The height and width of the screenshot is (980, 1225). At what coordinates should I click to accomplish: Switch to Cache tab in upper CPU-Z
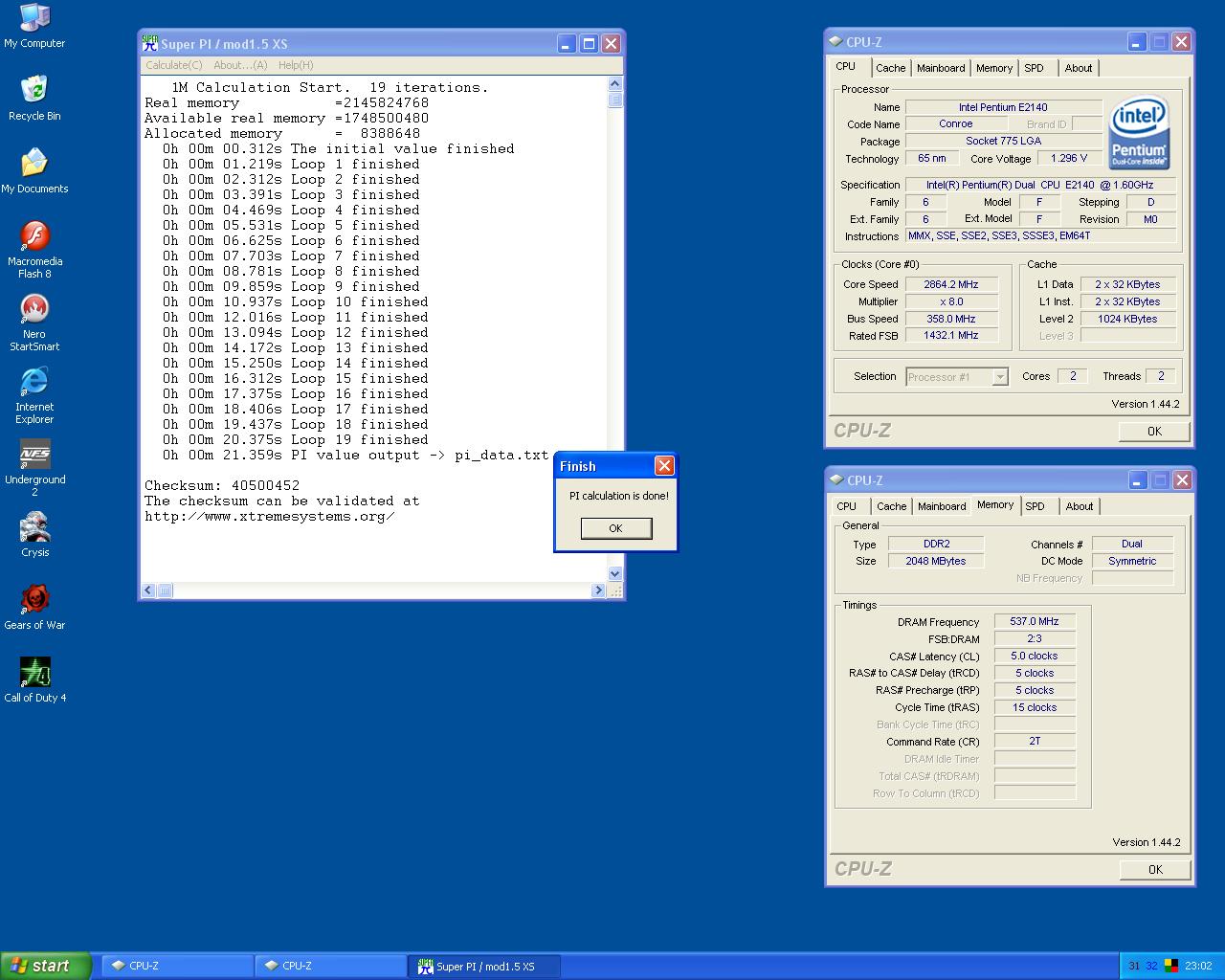[890, 68]
